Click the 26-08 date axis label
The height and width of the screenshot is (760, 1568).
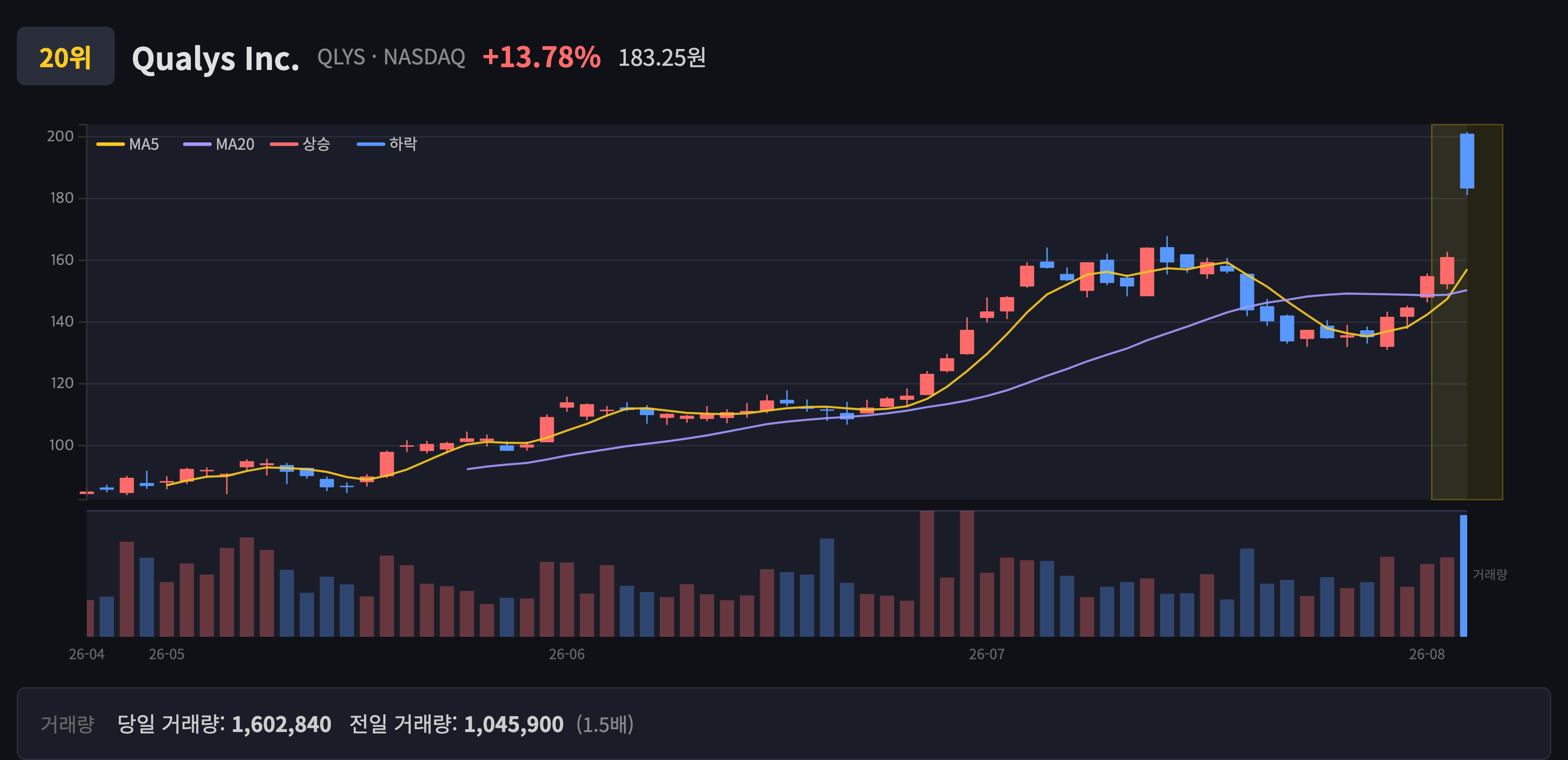click(1427, 654)
